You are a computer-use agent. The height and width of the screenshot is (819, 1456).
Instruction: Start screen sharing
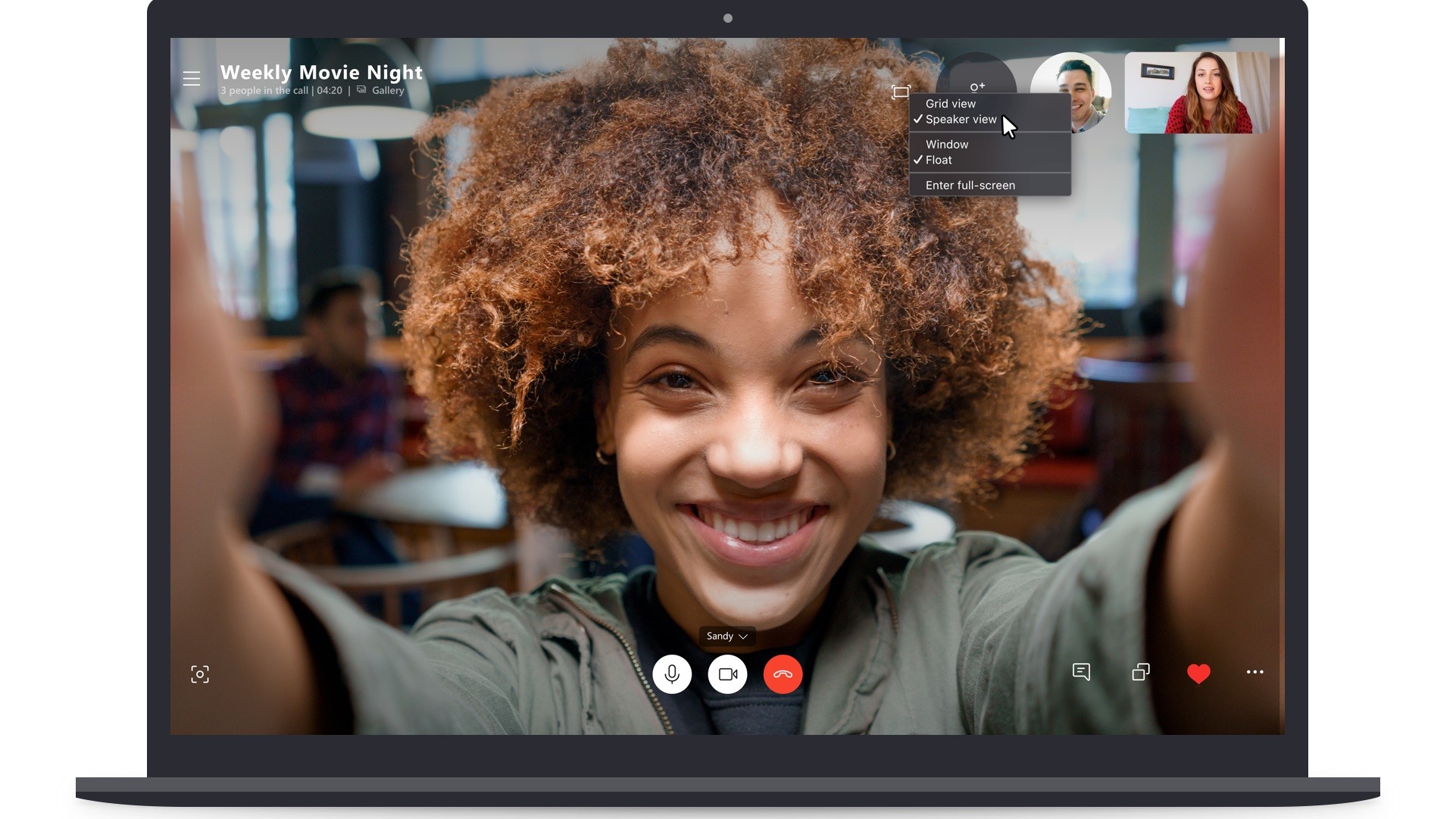coord(1141,672)
